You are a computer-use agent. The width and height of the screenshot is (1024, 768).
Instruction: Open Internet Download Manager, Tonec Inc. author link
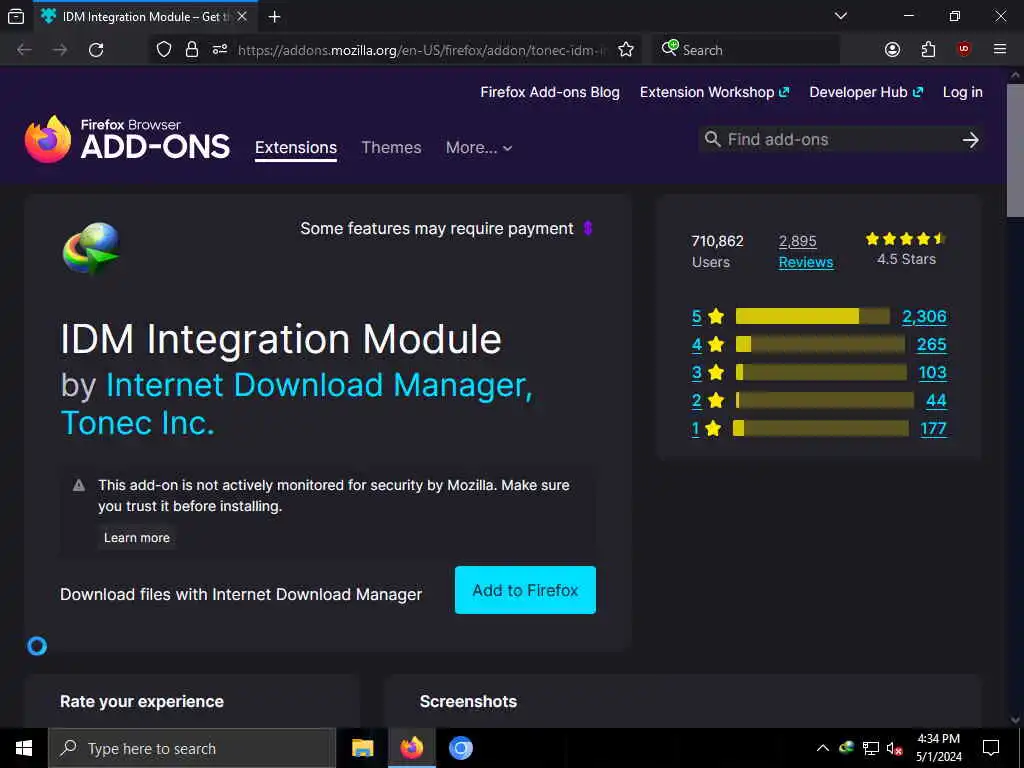point(297,404)
